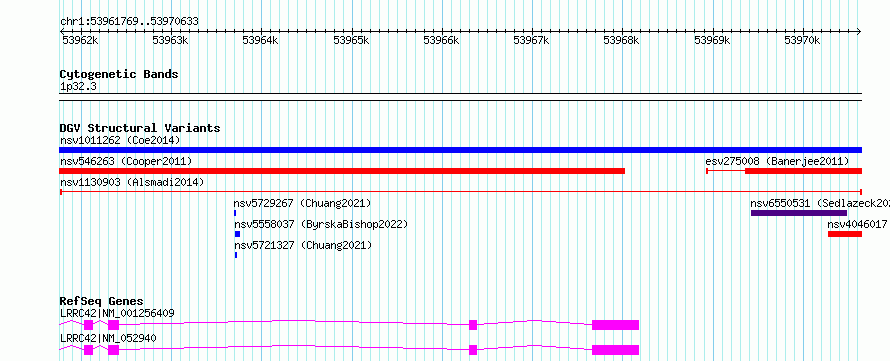Open the nsv5558037 (ByrskaBishop2022) variant label
The height and width of the screenshot is (361, 890).
[x=321, y=224]
